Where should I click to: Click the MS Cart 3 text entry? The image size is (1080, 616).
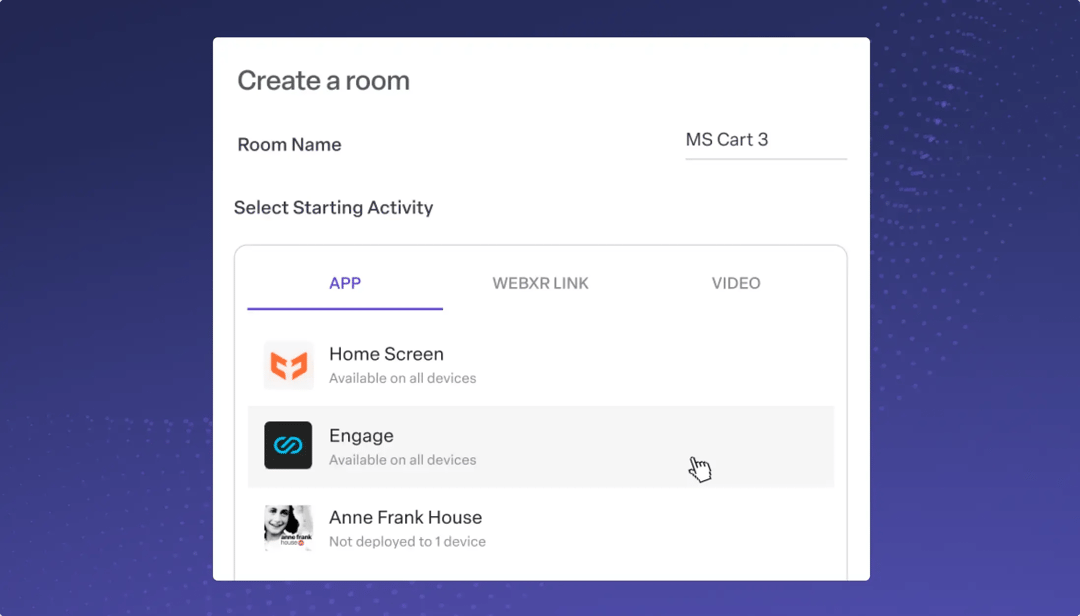click(727, 140)
